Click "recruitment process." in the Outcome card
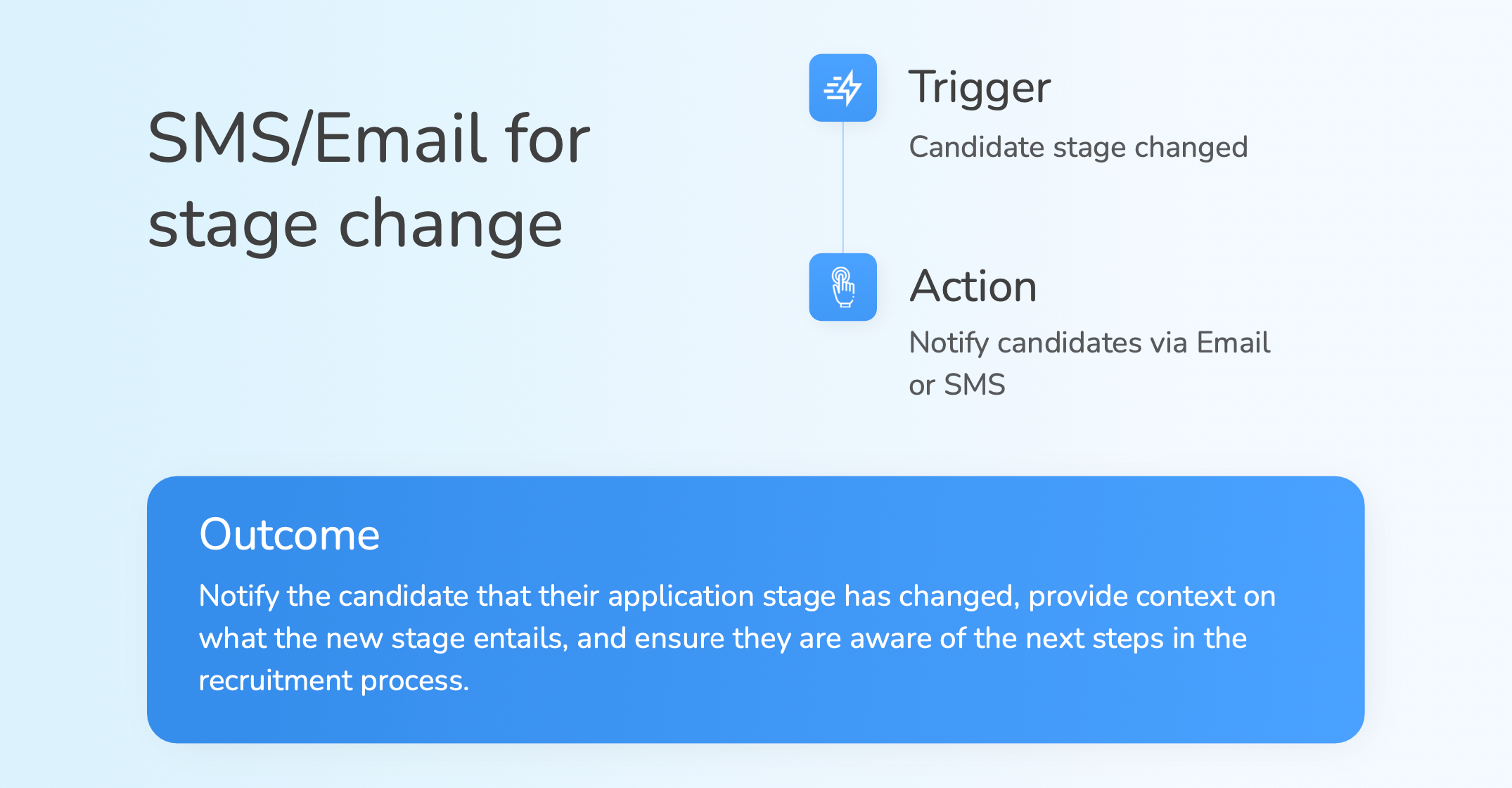Image resolution: width=1512 pixels, height=788 pixels. click(333, 680)
